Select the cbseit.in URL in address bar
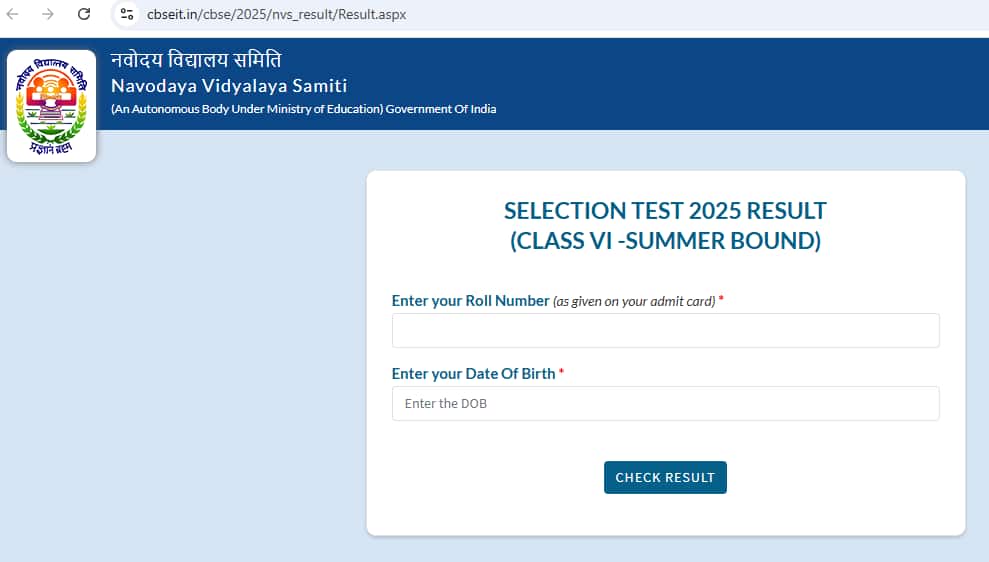Image resolution: width=989 pixels, height=562 pixels. coord(276,15)
